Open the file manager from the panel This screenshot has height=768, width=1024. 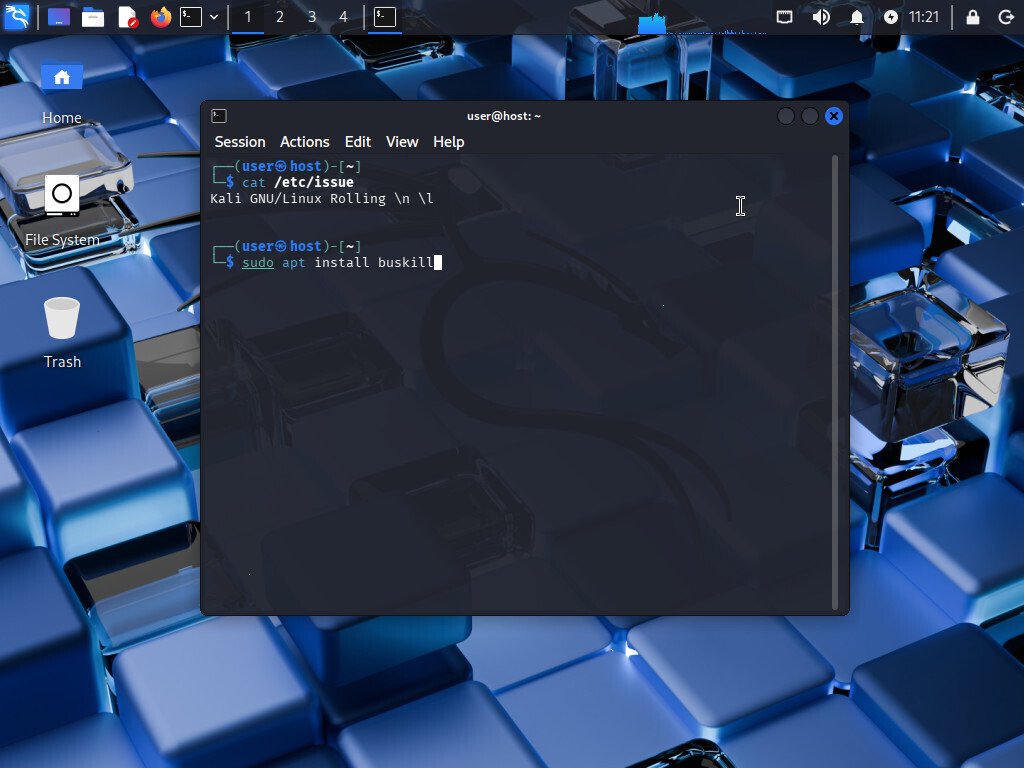click(94, 17)
